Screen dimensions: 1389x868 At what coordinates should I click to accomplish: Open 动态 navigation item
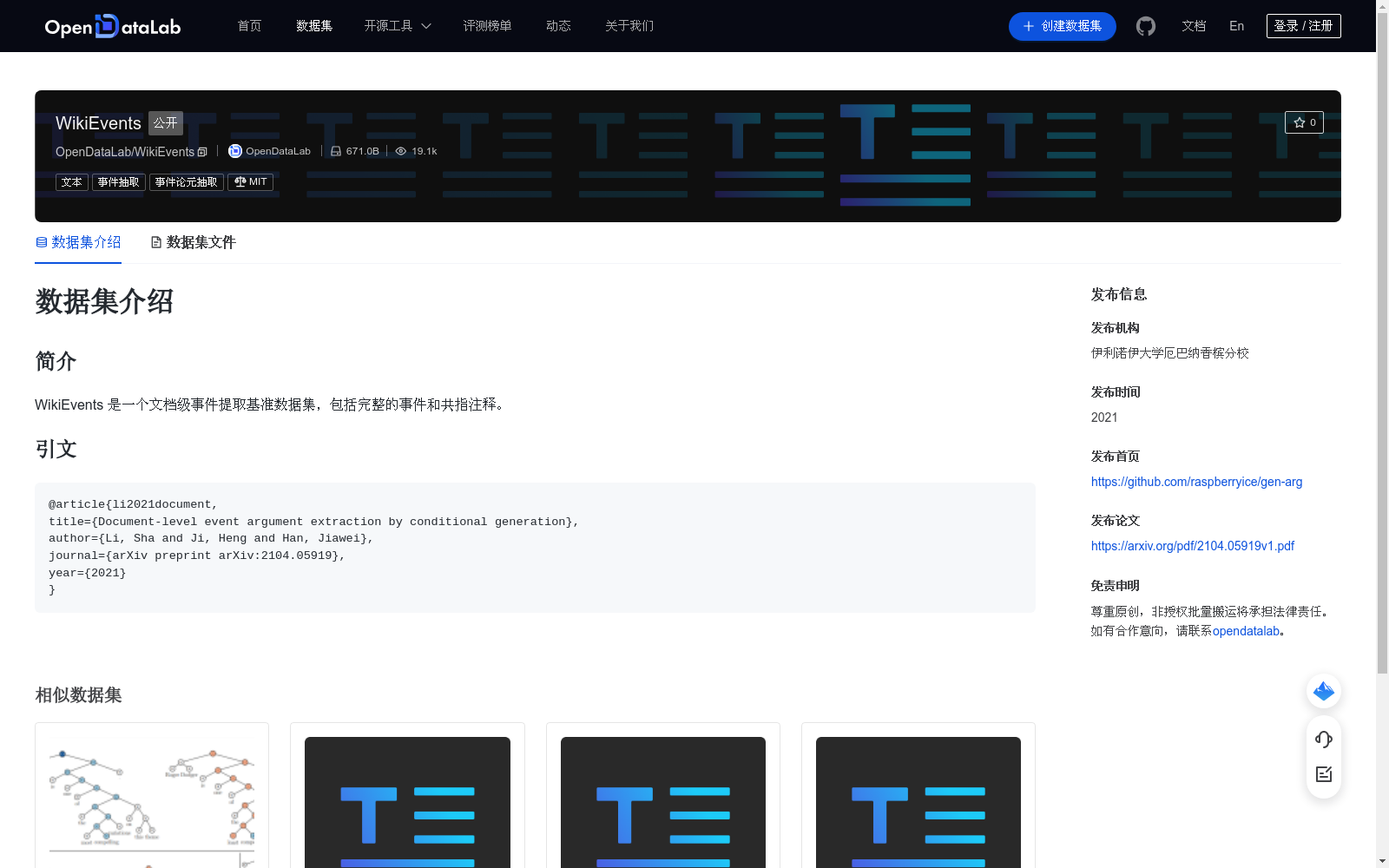coord(558,26)
